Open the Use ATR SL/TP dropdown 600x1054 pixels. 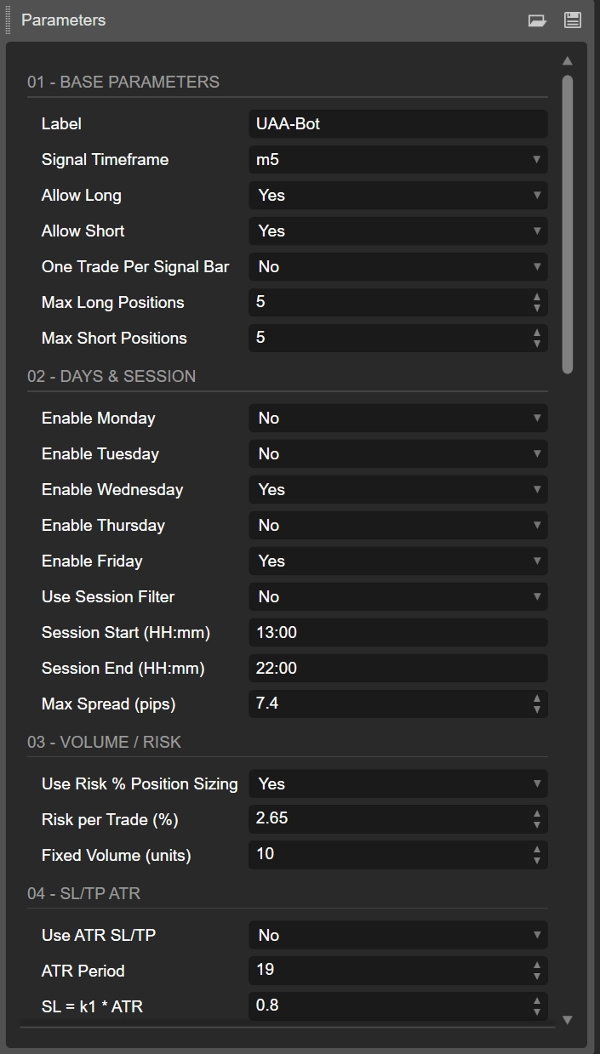[397, 936]
